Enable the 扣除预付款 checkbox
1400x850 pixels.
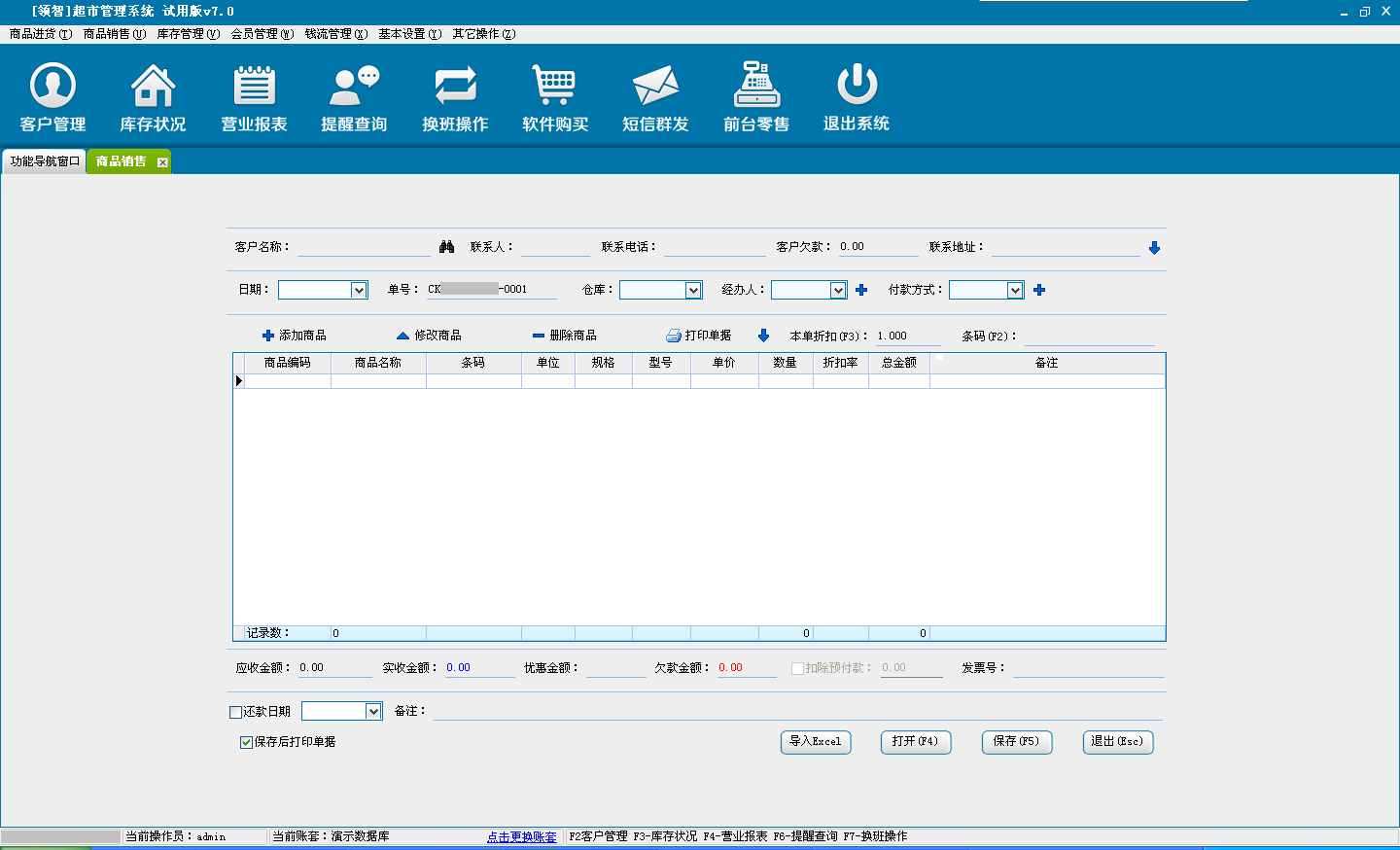[x=797, y=668]
